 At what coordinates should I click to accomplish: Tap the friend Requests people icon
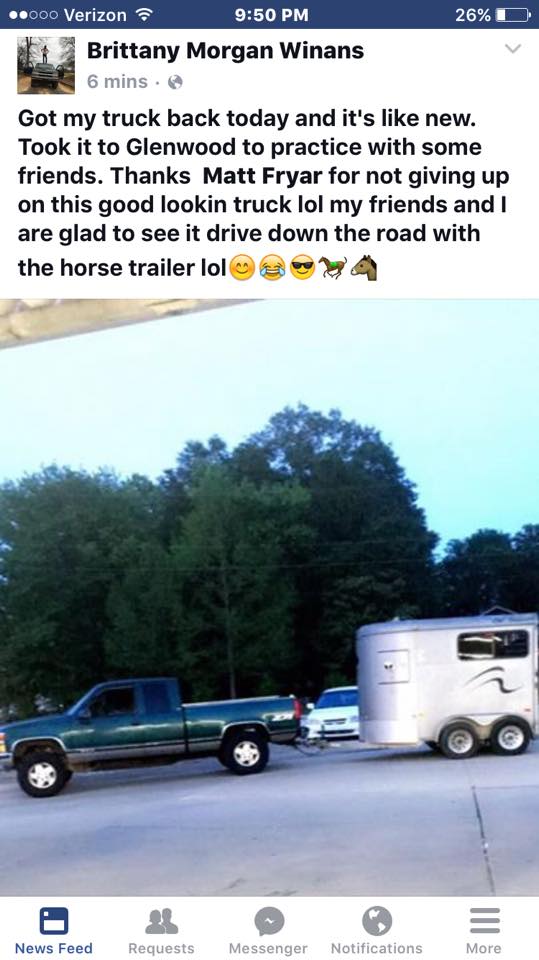pos(162,921)
